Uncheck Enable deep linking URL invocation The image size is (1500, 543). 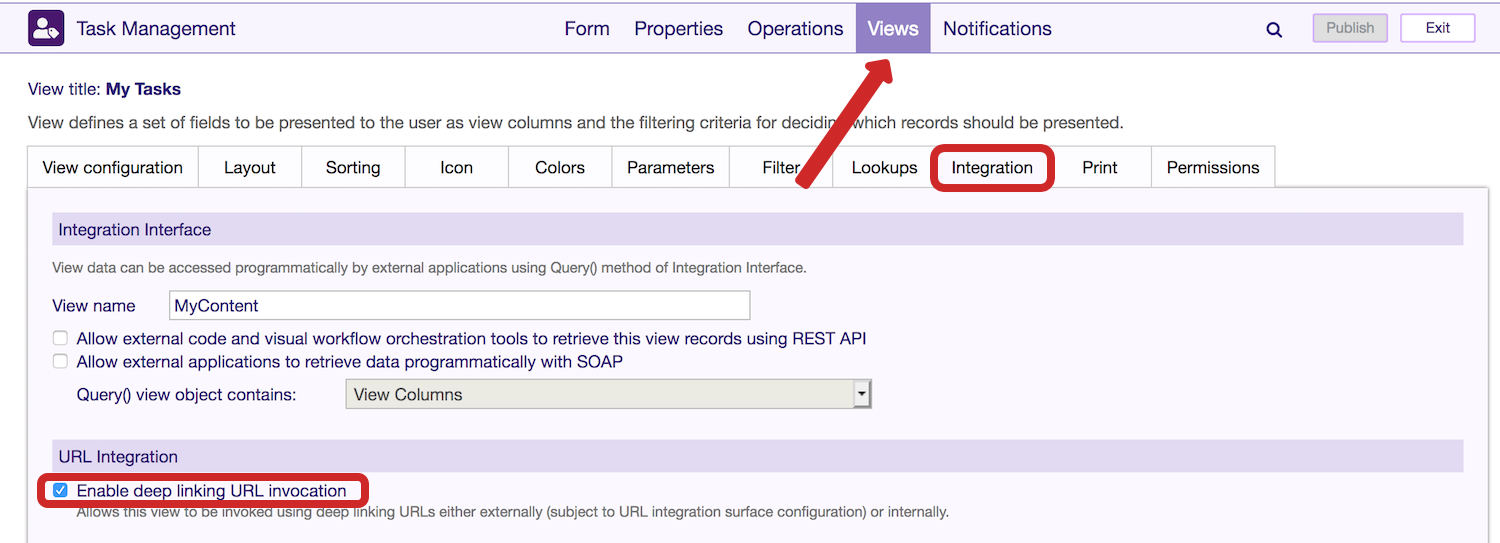click(x=61, y=491)
